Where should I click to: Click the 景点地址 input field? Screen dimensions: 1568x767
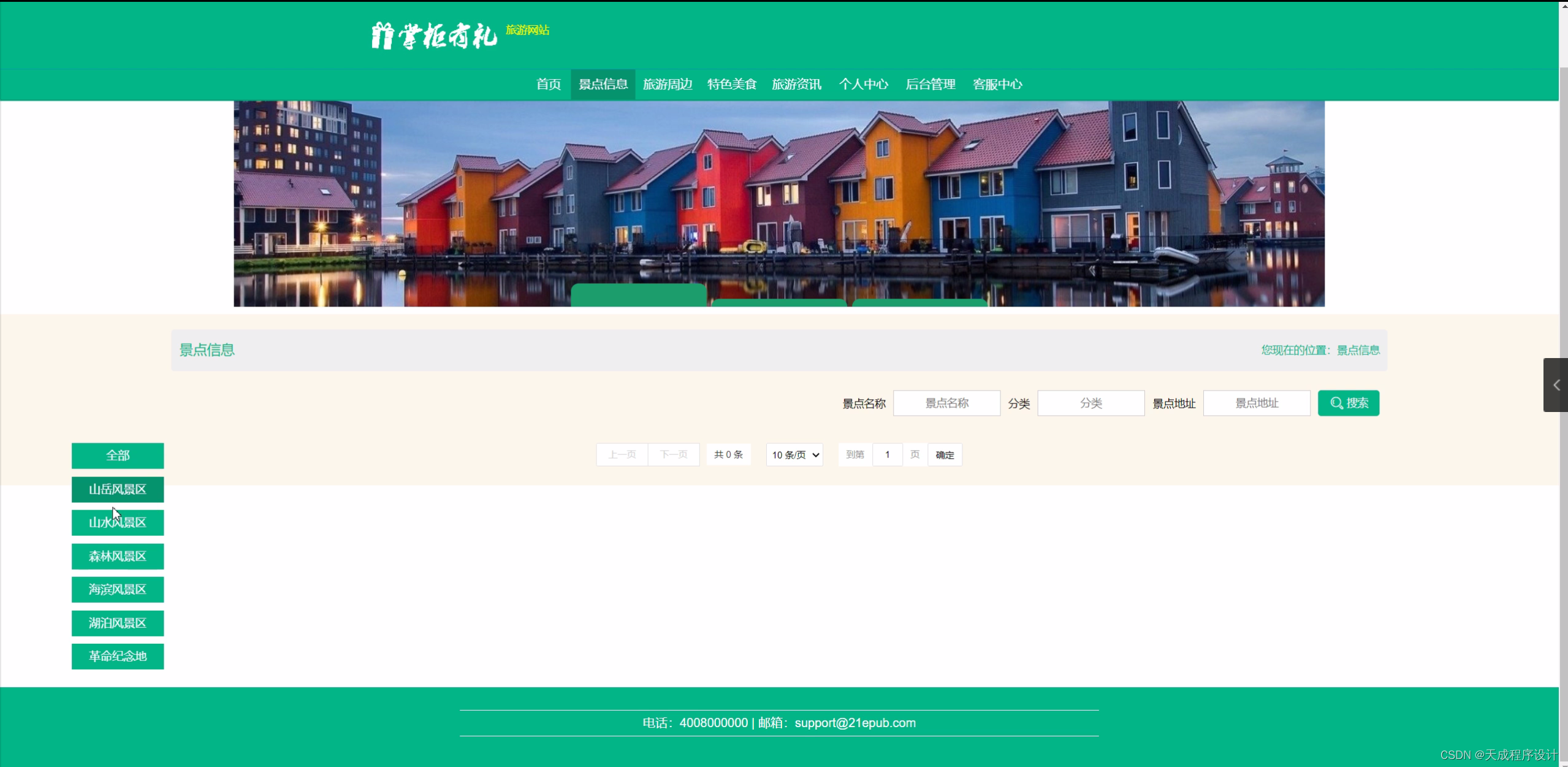(x=1256, y=403)
